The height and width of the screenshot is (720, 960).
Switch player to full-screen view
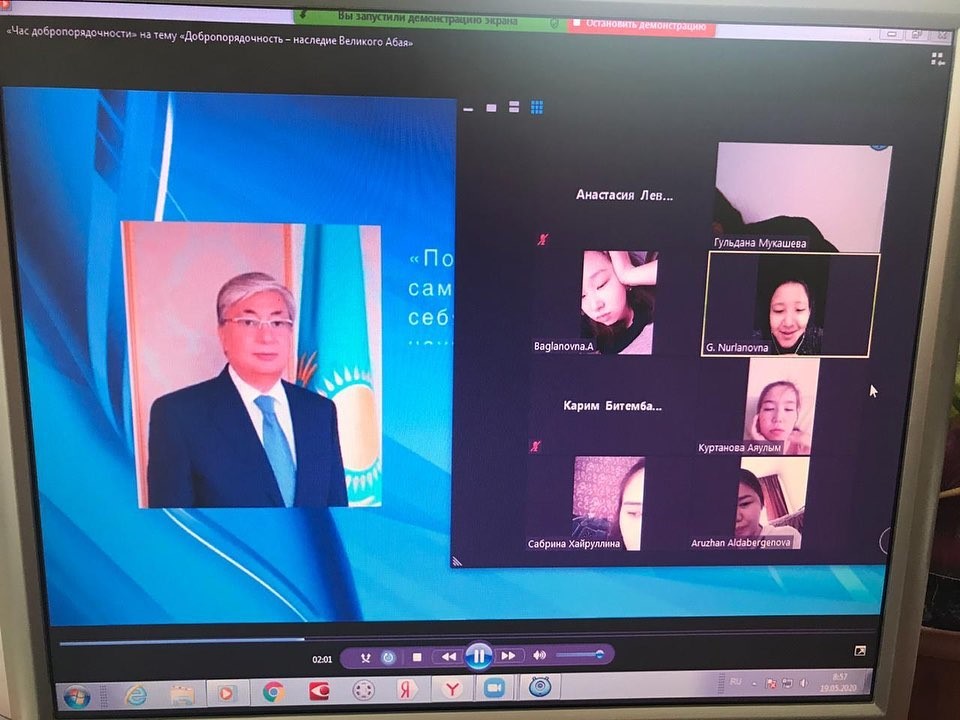point(860,650)
